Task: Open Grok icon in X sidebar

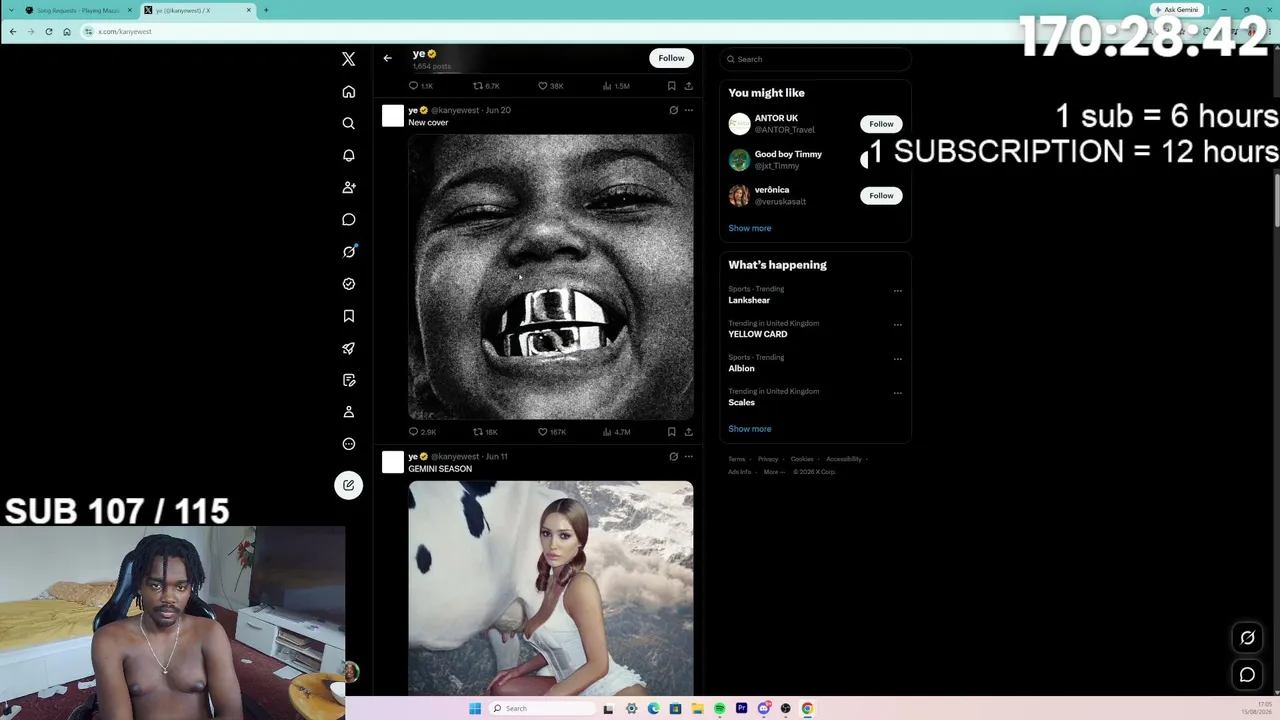Action: pyautogui.click(x=348, y=252)
